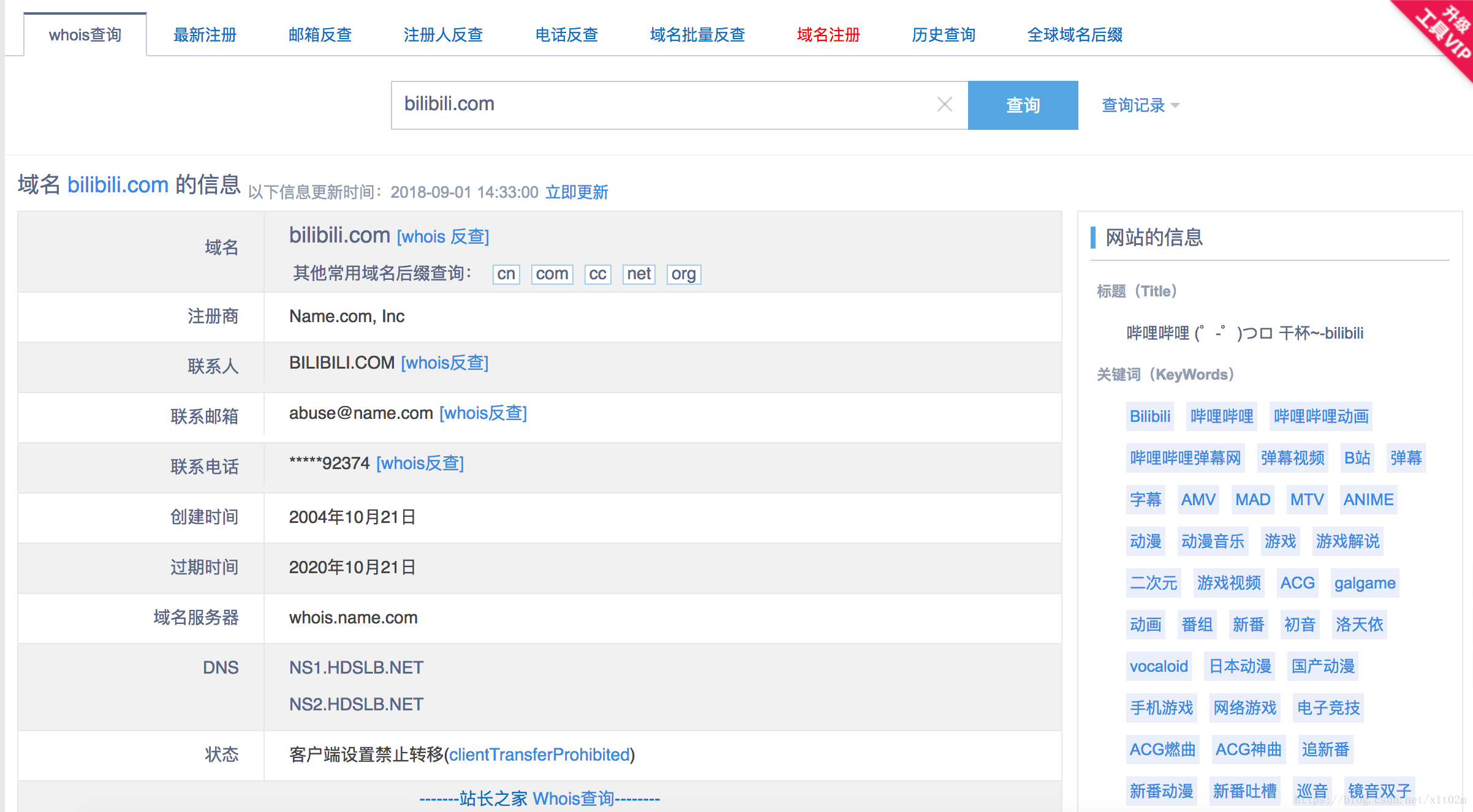
Task: Click the 哔哩哔哩 keyword tag
Action: tap(1222, 416)
